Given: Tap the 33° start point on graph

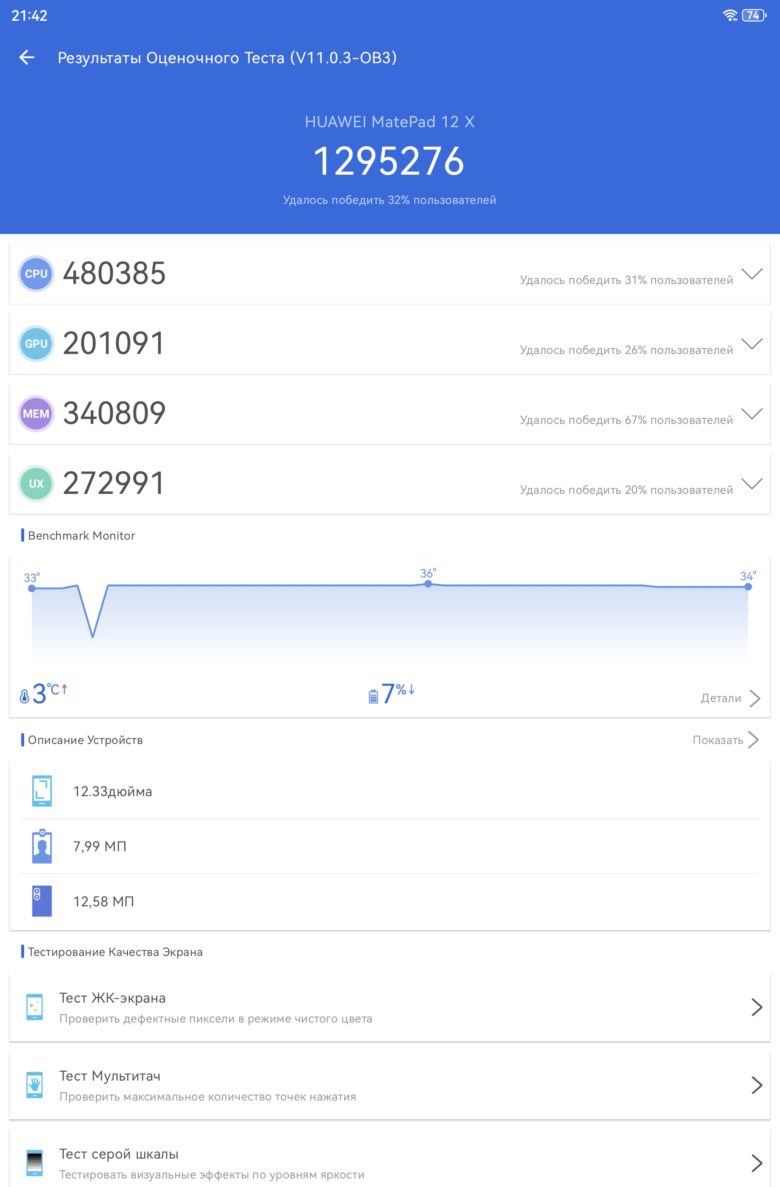Looking at the screenshot, I should [32, 587].
